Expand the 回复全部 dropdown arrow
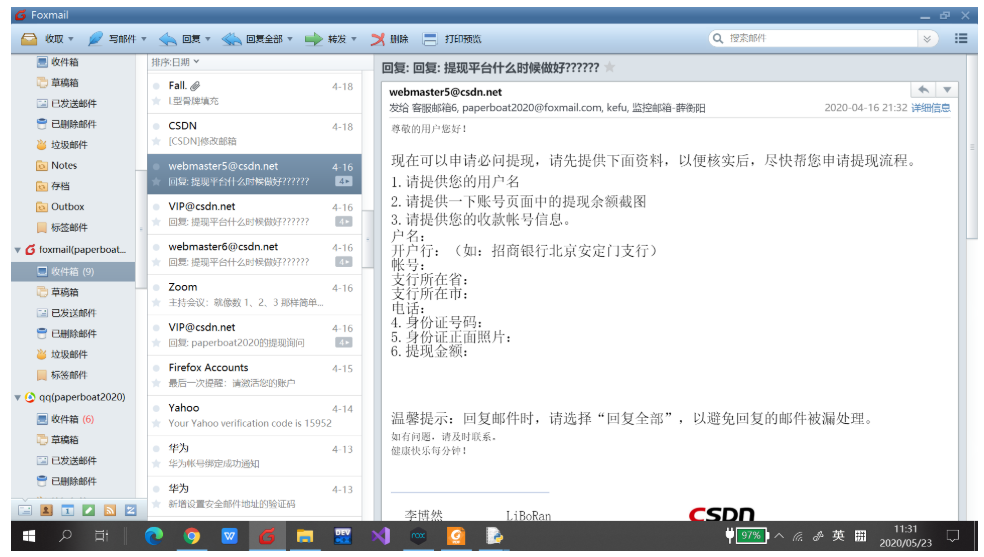This screenshot has width=984, height=557. [x=290, y=39]
